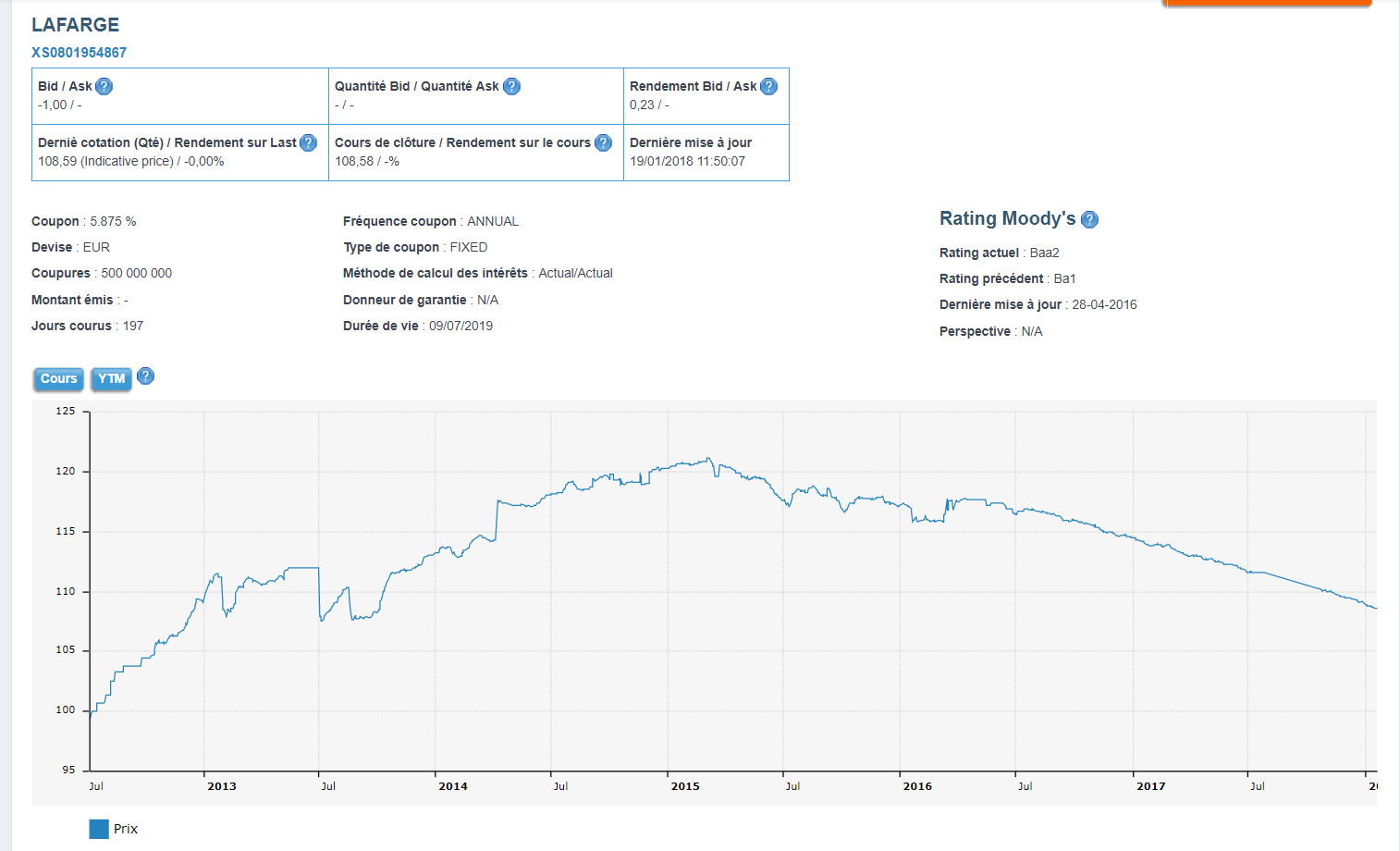Click the orange button at top right

pos(1268,4)
